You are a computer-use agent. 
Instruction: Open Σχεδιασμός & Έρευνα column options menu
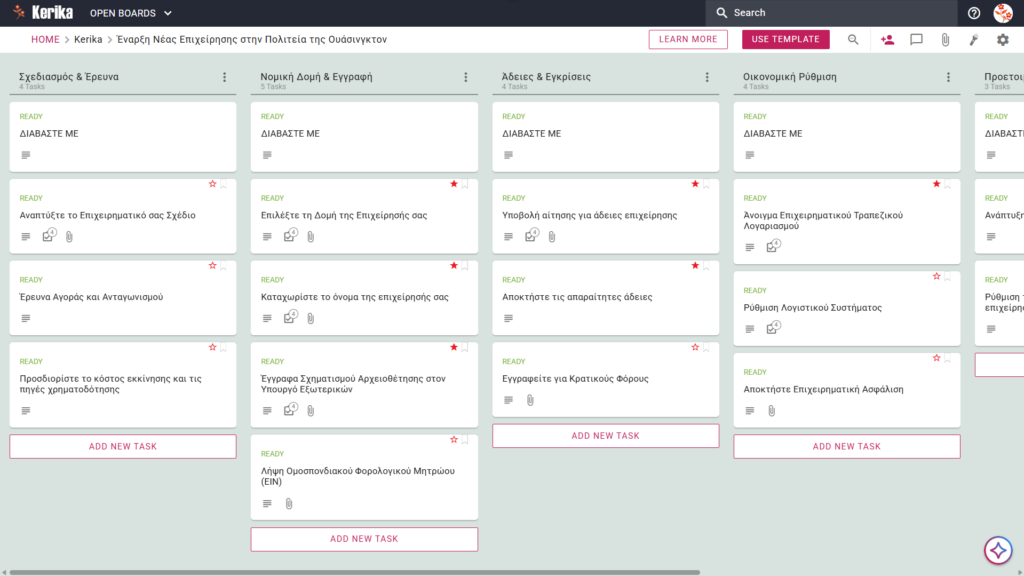pyautogui.click(x=225, y=77)
